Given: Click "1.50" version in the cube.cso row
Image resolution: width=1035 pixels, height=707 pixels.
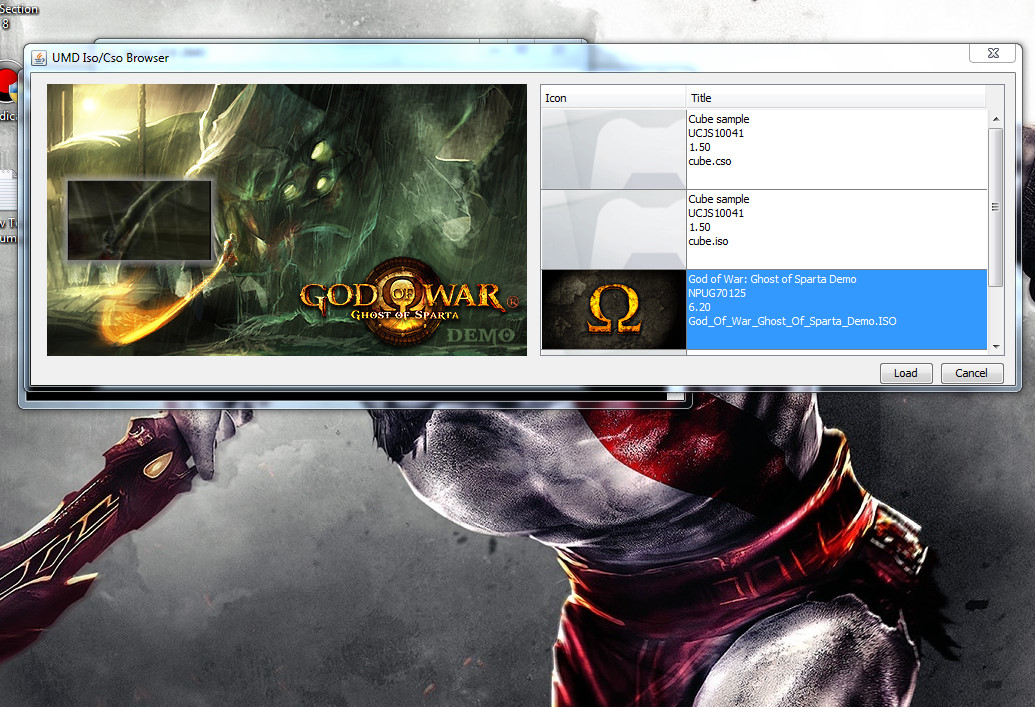Looking at the screenshot, I should pyautogui.click(x=700, y=147).
